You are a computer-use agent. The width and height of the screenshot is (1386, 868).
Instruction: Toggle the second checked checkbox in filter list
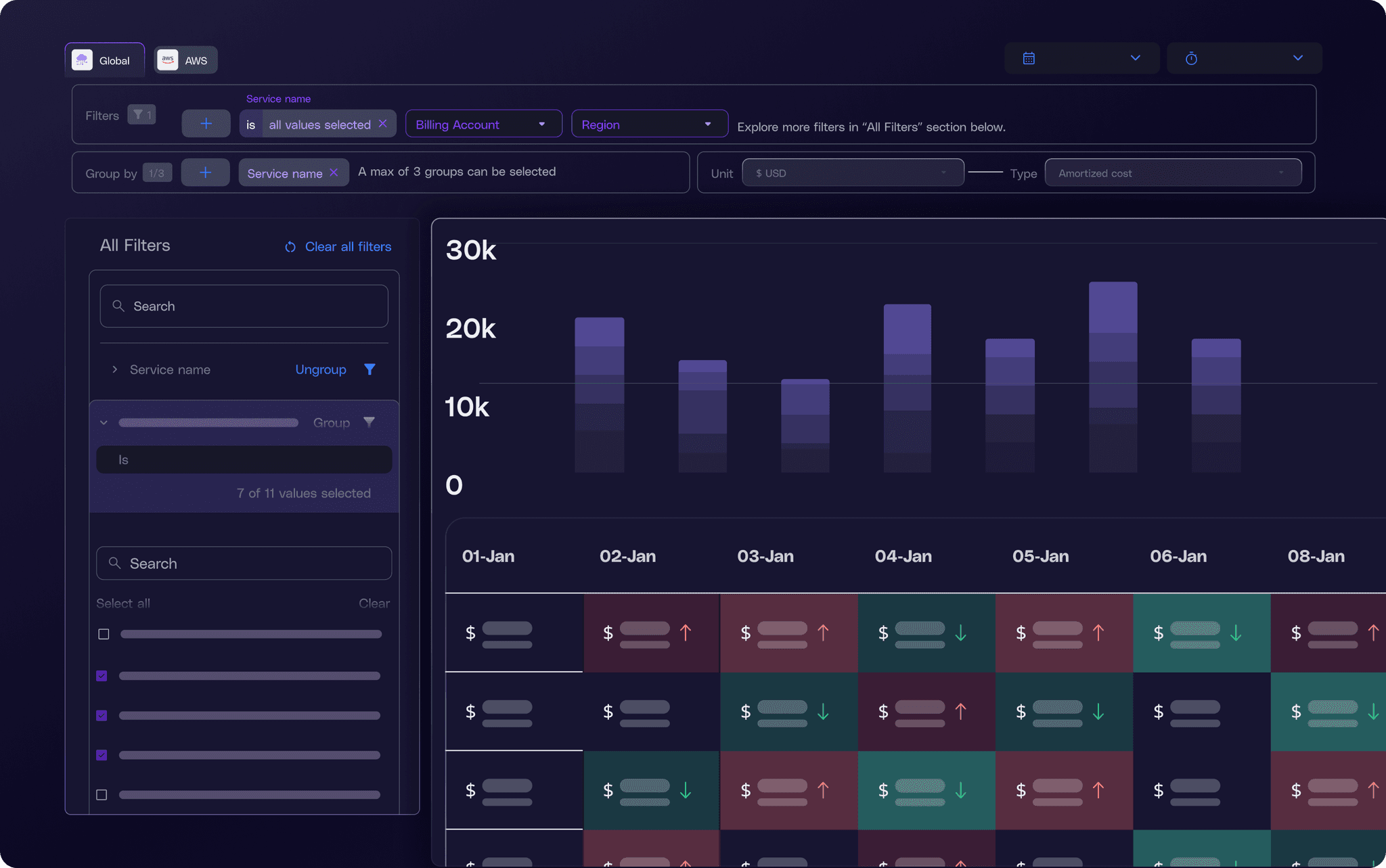click(x=101, y=715)
